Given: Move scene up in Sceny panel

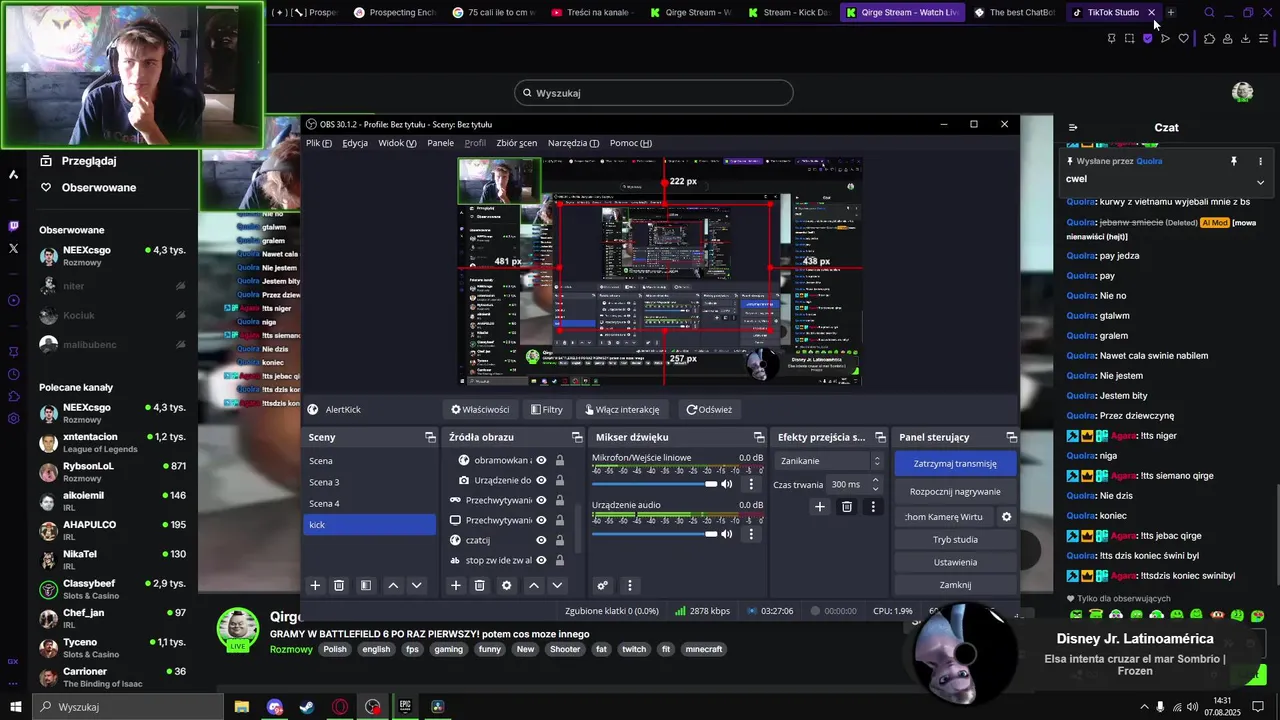Looking at the screenshot, I should pyautogui.click(x=393, y=585).
